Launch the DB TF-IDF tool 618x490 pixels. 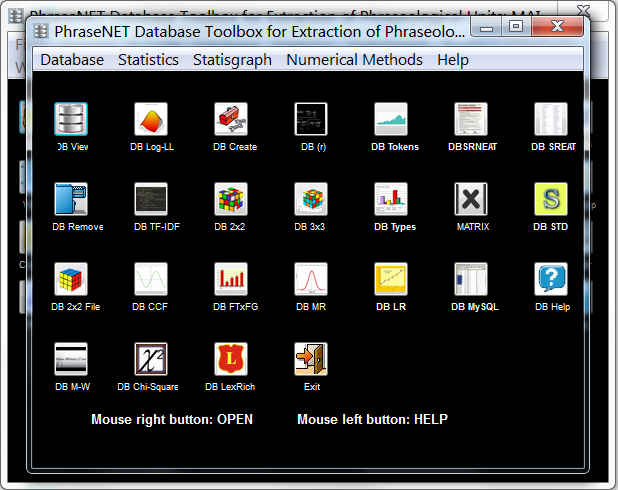pyautogui.click(x=151, y=199)
